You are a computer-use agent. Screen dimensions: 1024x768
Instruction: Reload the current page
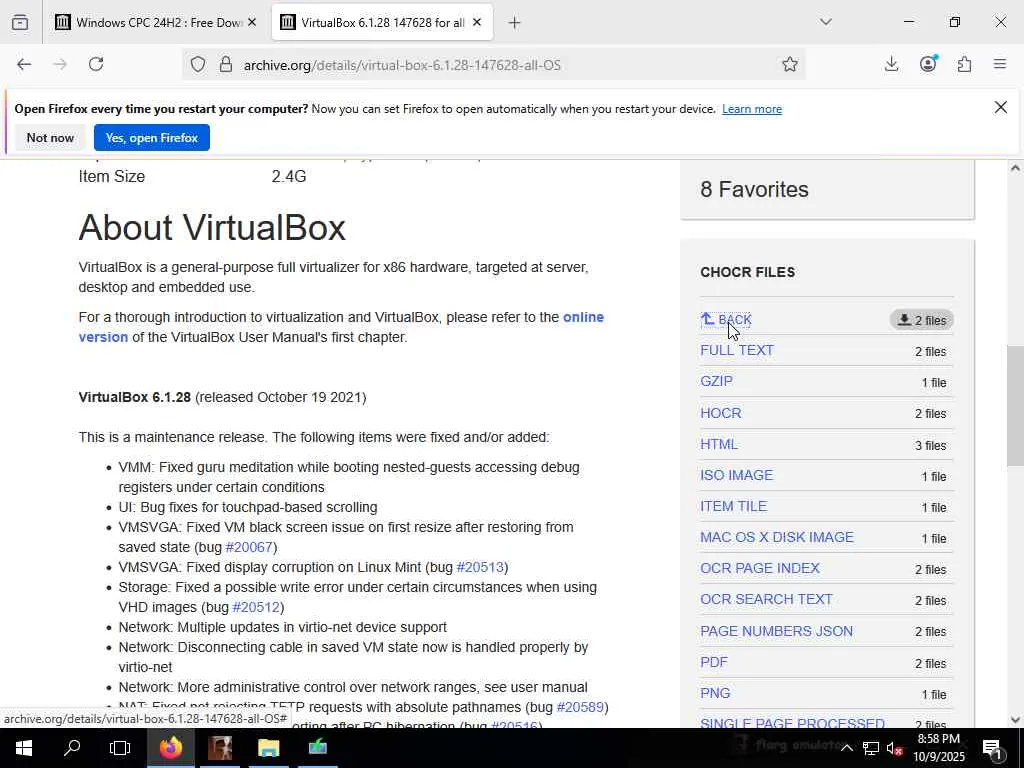coord(96,64)
